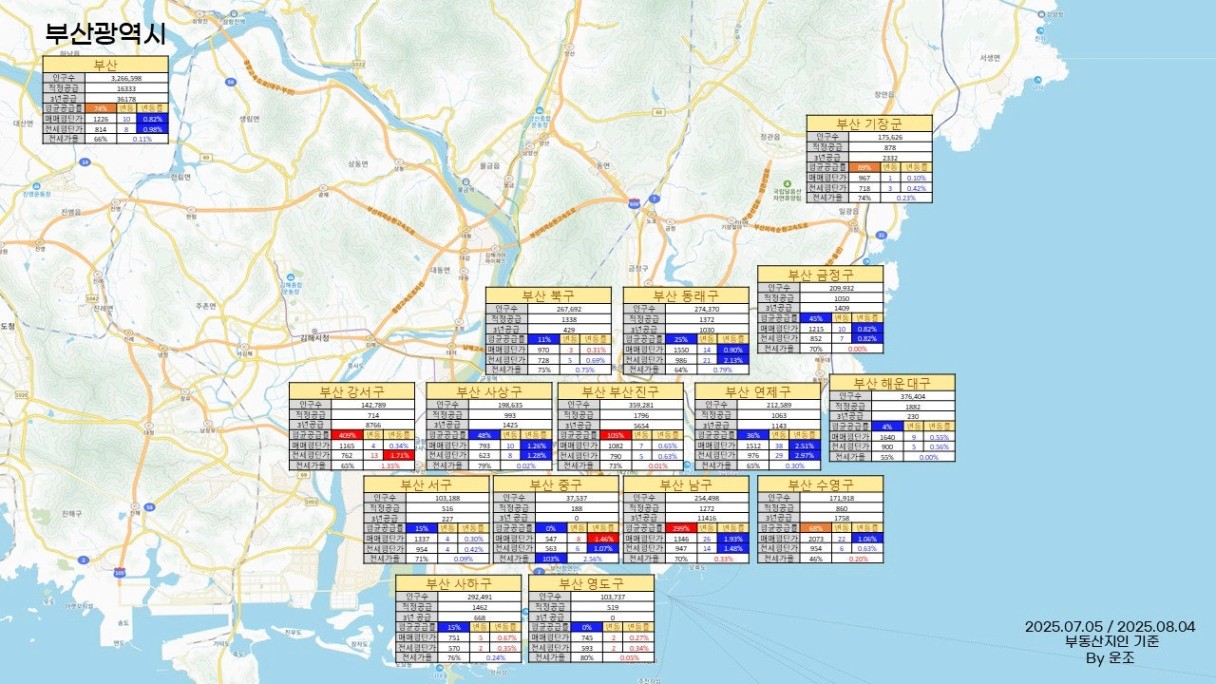Select the 북구 population value 267,692
Image resolution: width=1216 pixels, height=684 pixels.
568,309
